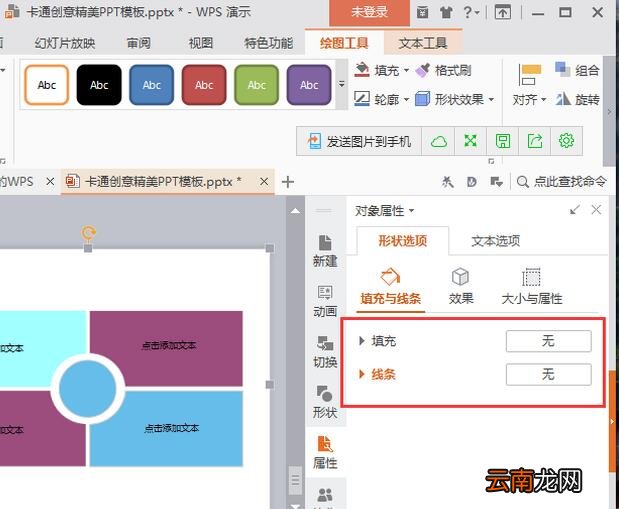Click the 旋转 rotate icon

563,99
